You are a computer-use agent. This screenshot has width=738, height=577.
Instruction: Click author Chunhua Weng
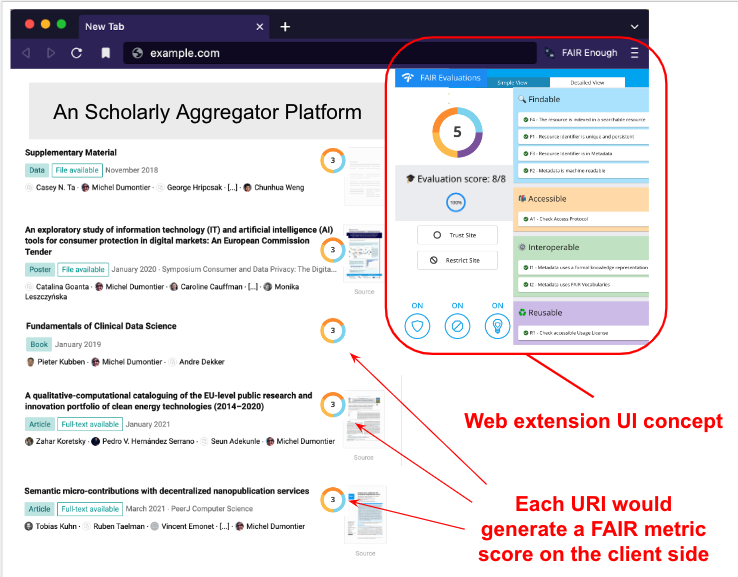tap(279, 187)
